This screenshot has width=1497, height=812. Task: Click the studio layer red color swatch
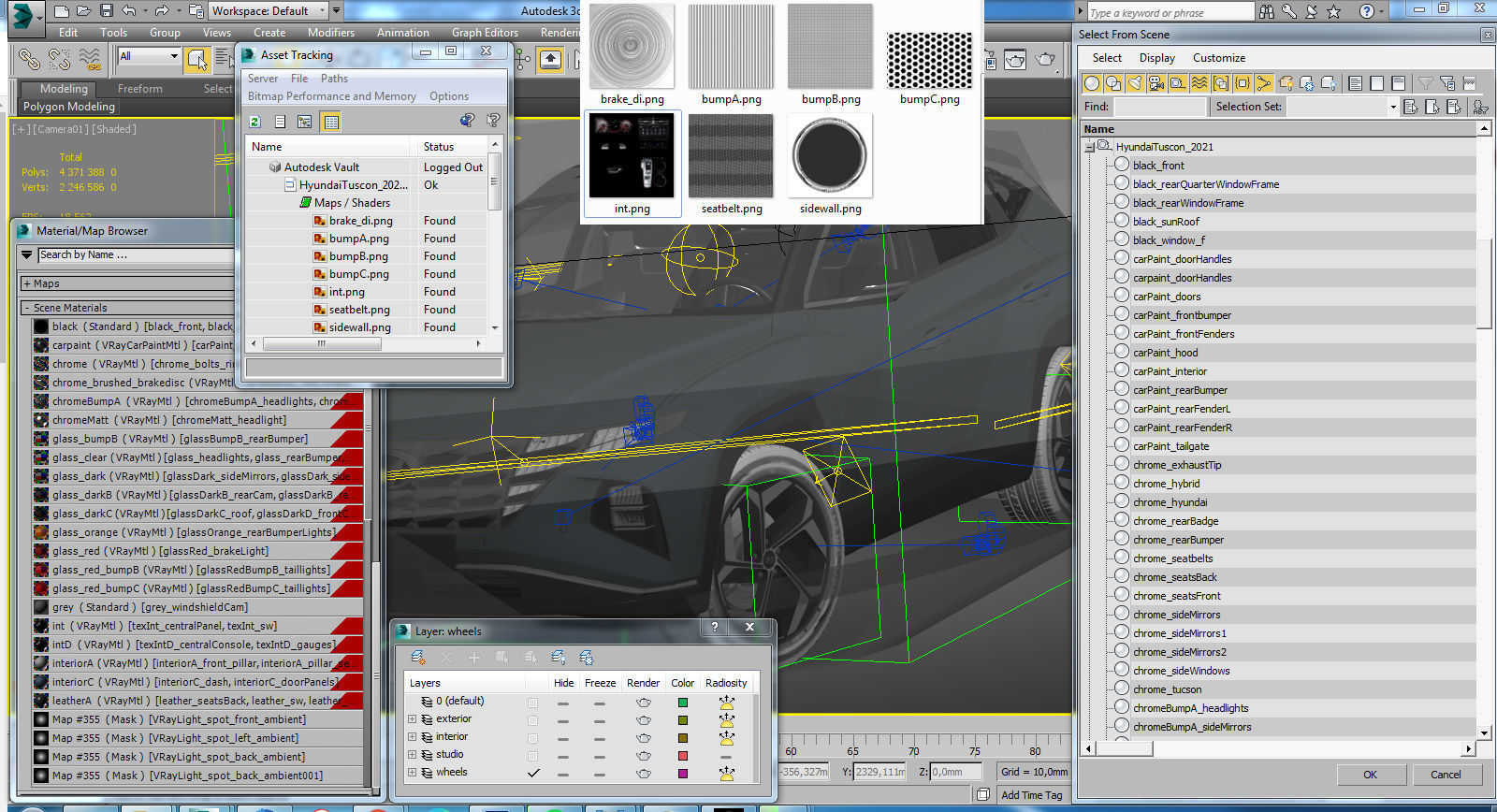pos(683,755)
